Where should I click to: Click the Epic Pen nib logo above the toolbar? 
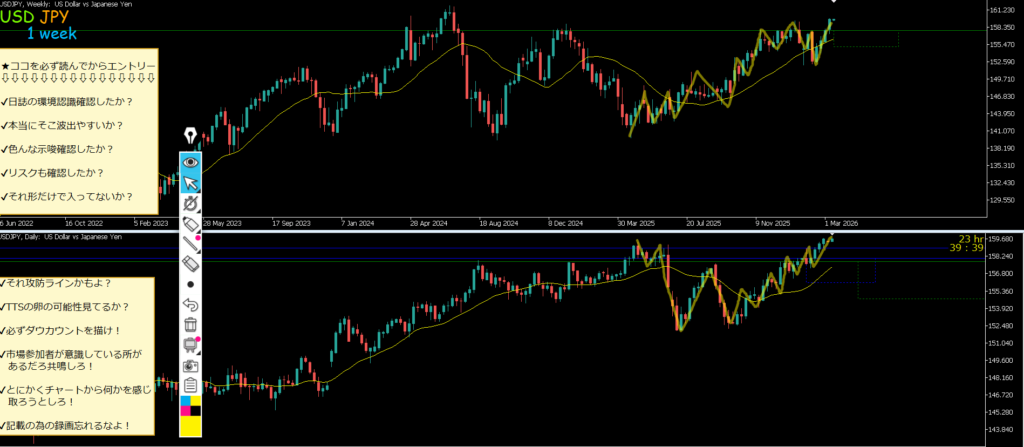click(x=190, y=136)
